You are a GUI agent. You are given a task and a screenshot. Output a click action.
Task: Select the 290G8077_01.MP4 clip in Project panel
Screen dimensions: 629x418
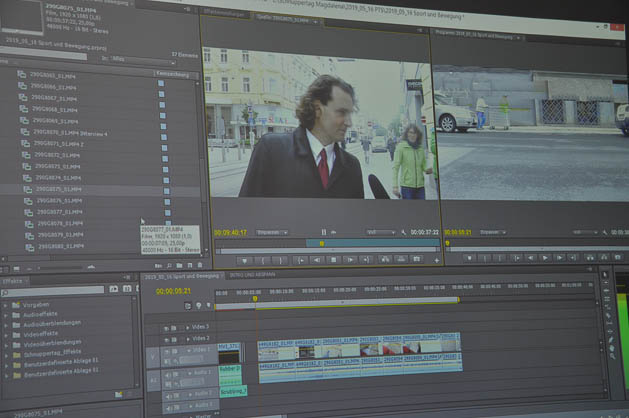click(60, 212)
